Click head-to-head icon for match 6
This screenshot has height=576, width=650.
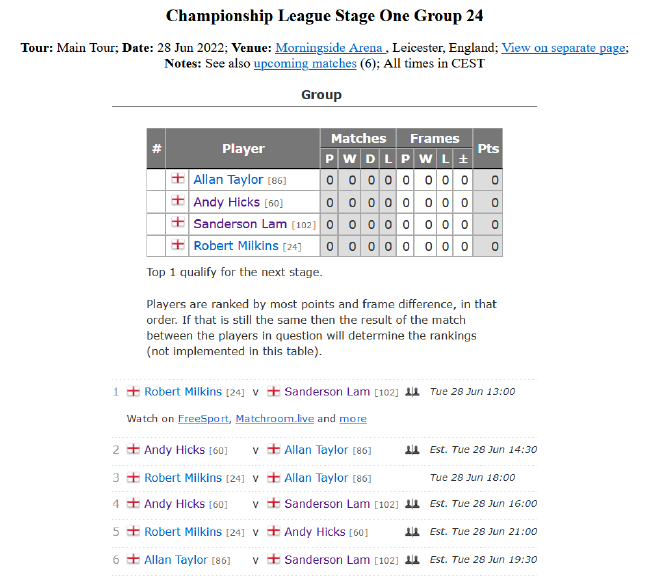(411, 560)
